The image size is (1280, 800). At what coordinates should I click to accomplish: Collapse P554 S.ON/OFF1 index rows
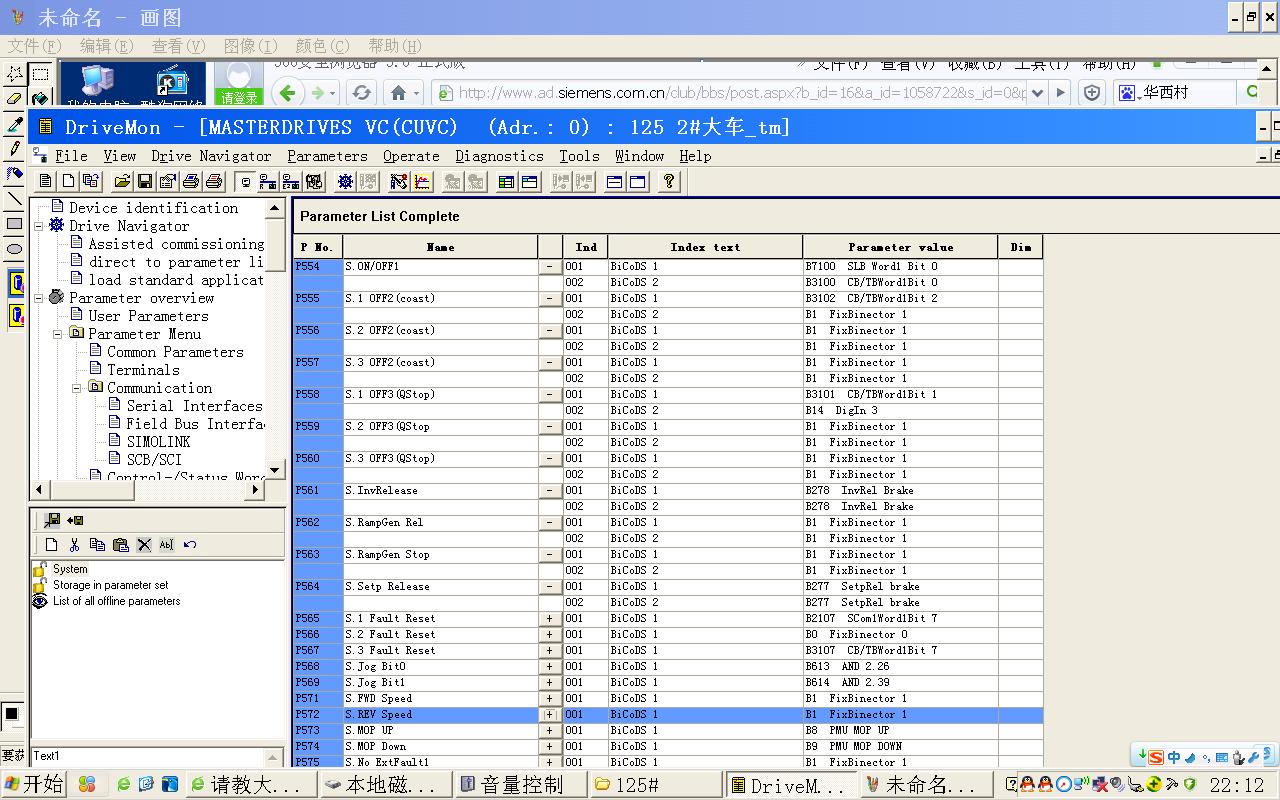(x=550, y=267)
